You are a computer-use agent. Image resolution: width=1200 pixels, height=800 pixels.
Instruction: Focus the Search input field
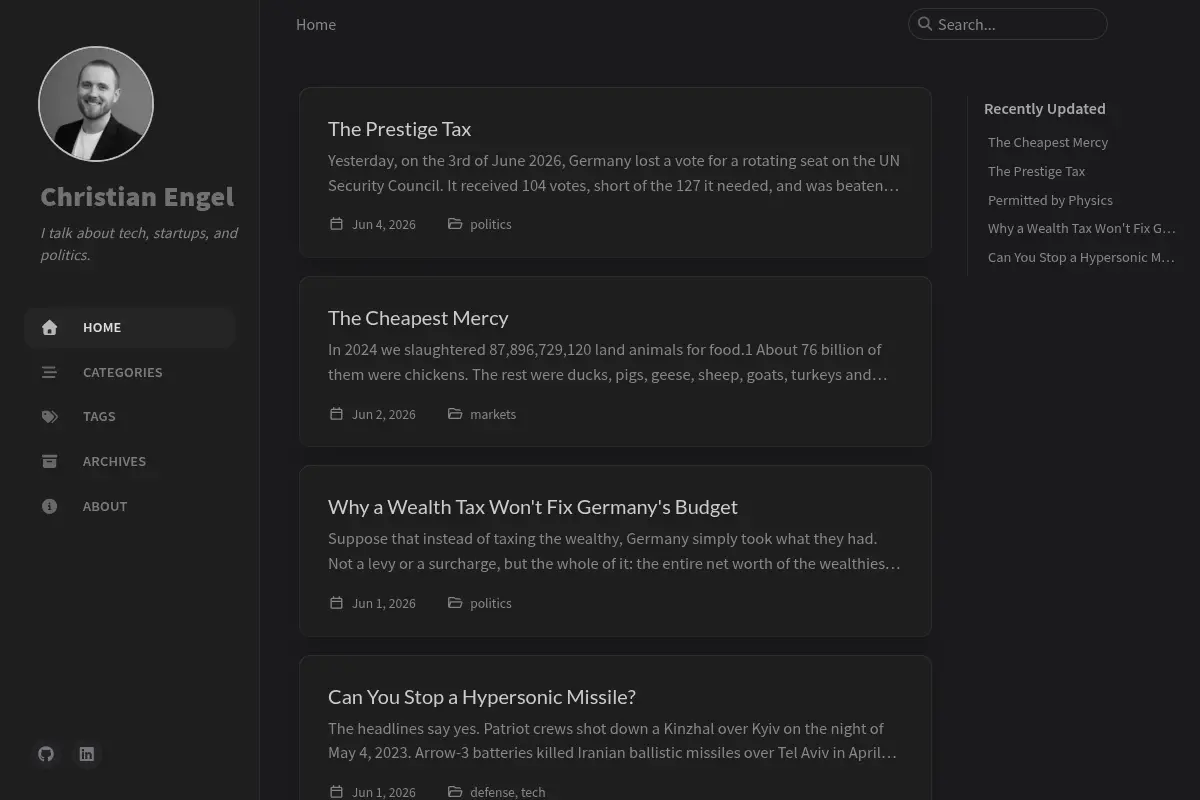coord(1007,24)
